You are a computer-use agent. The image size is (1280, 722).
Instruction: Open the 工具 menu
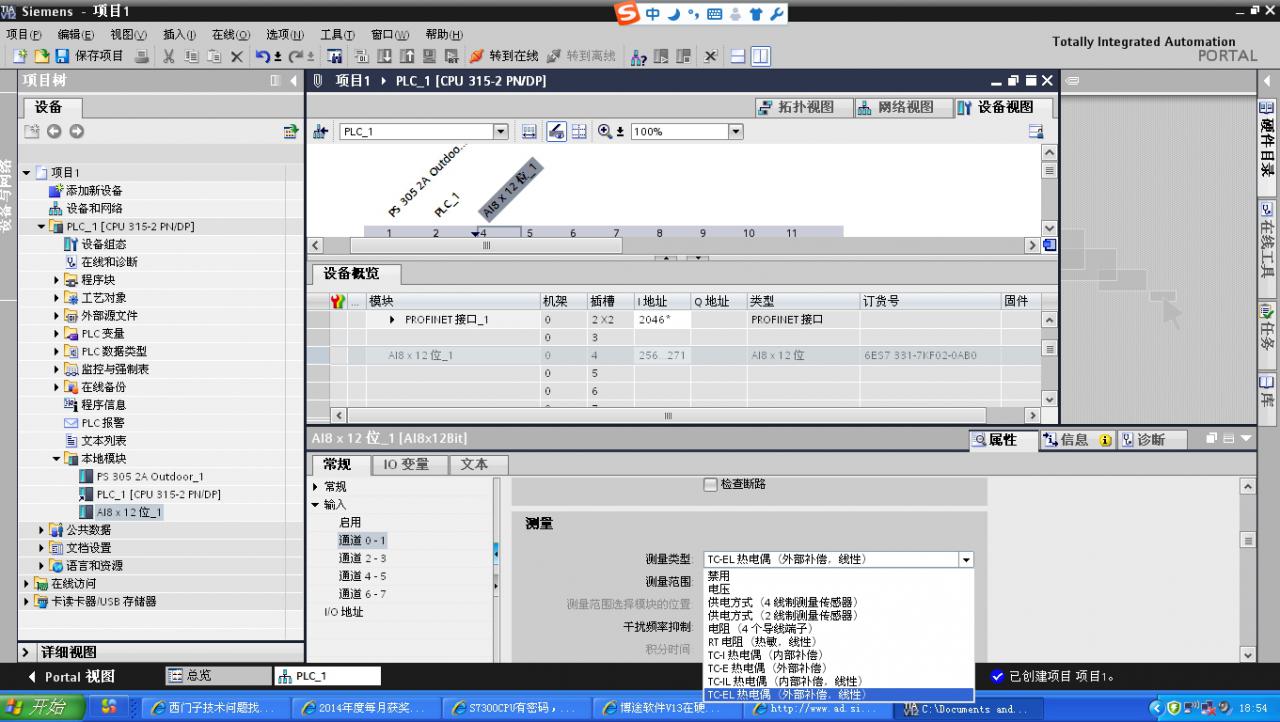tap(337, 34)
